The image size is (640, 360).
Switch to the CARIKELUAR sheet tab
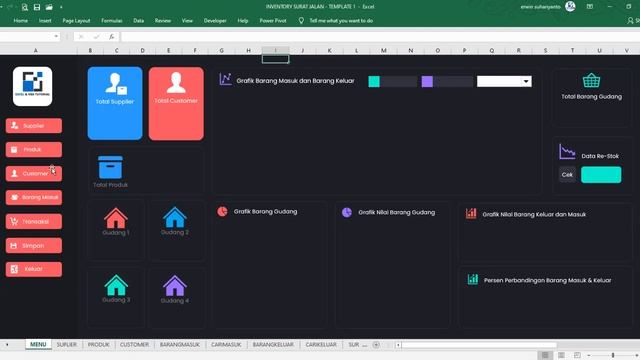pyautogui.click(x=321, y=344)
